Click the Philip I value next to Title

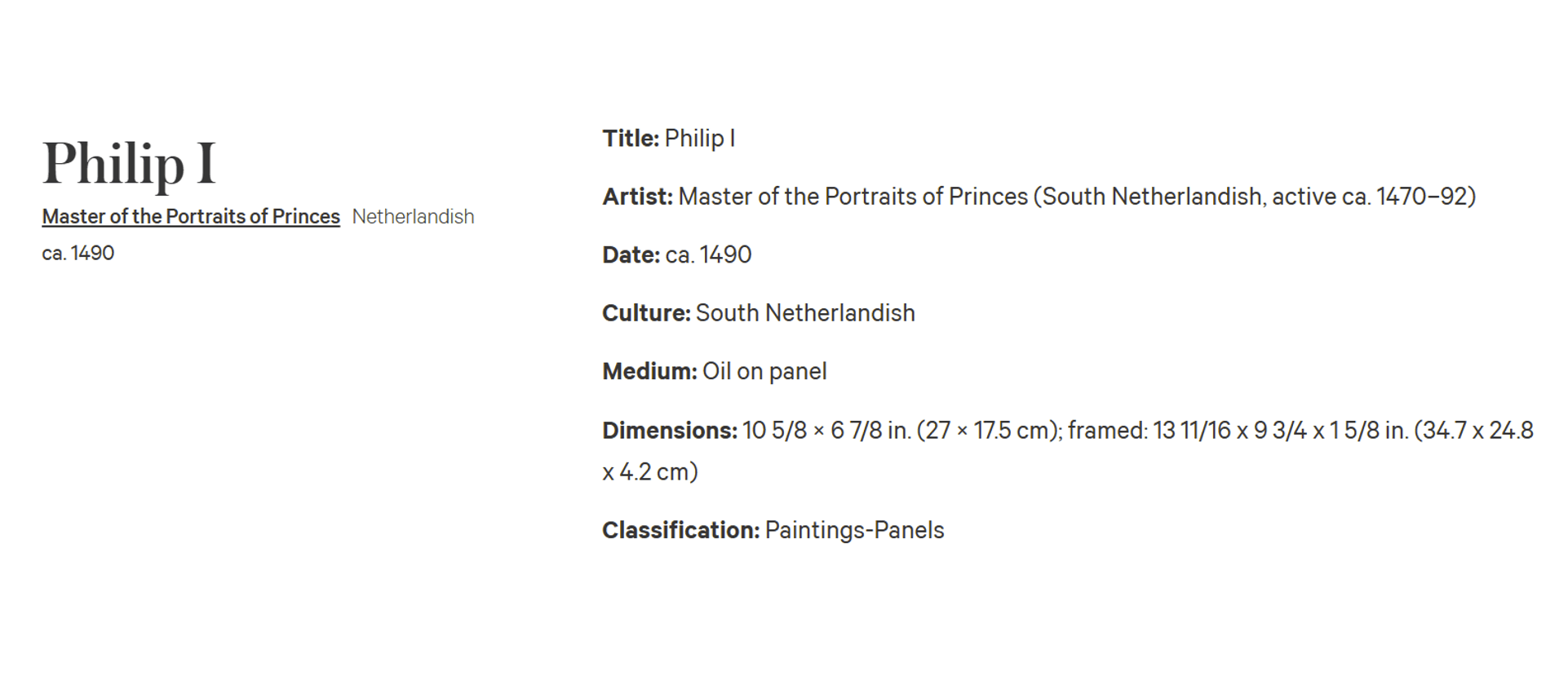point(700,139)
